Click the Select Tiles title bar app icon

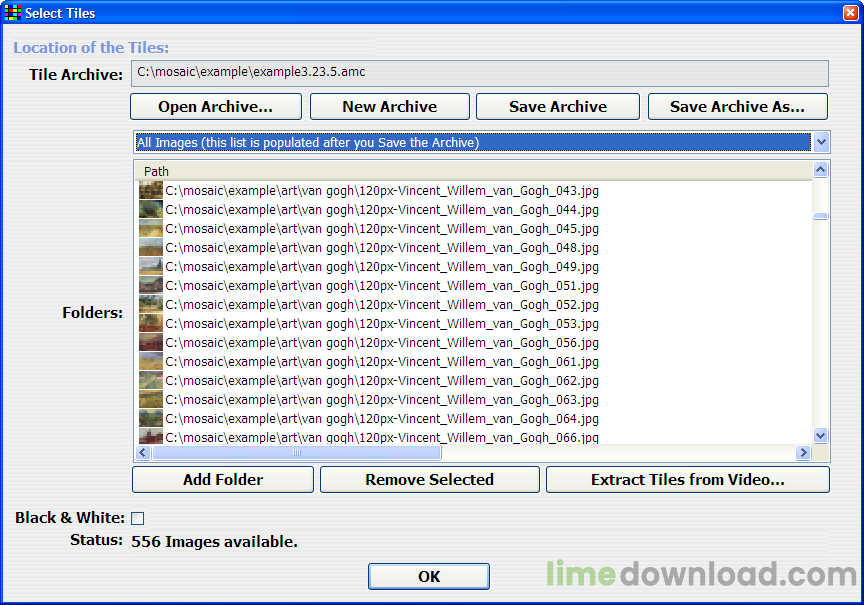click(x=13, y=14)
